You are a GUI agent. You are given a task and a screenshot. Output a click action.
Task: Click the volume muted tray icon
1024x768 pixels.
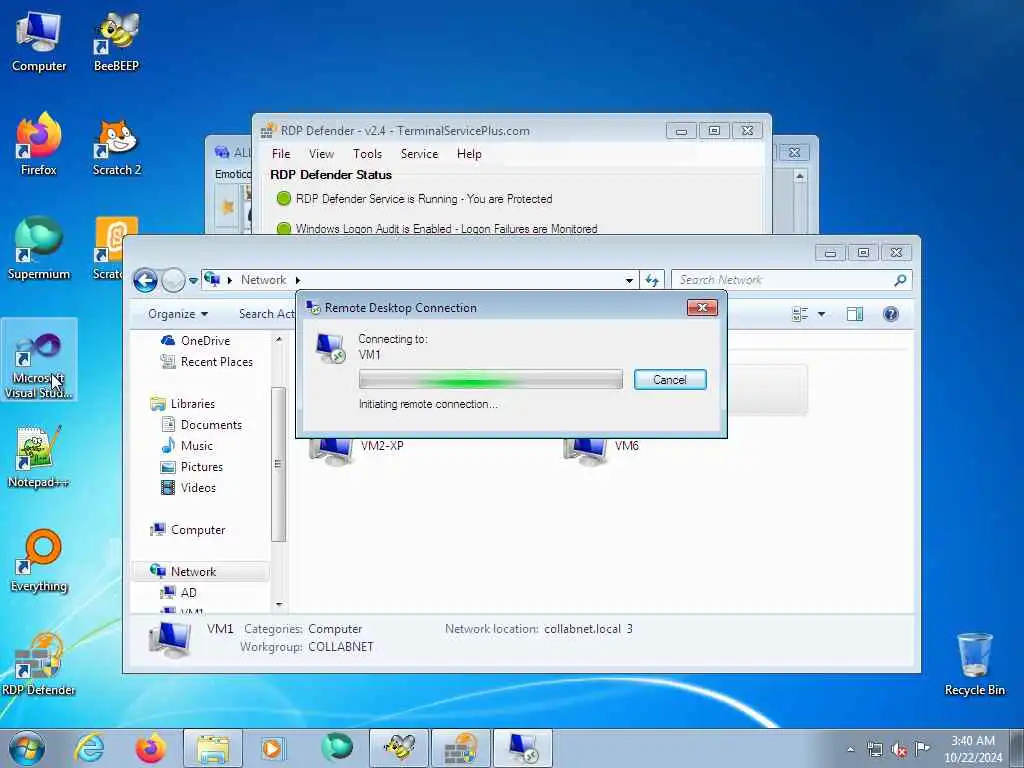[899, 750]
